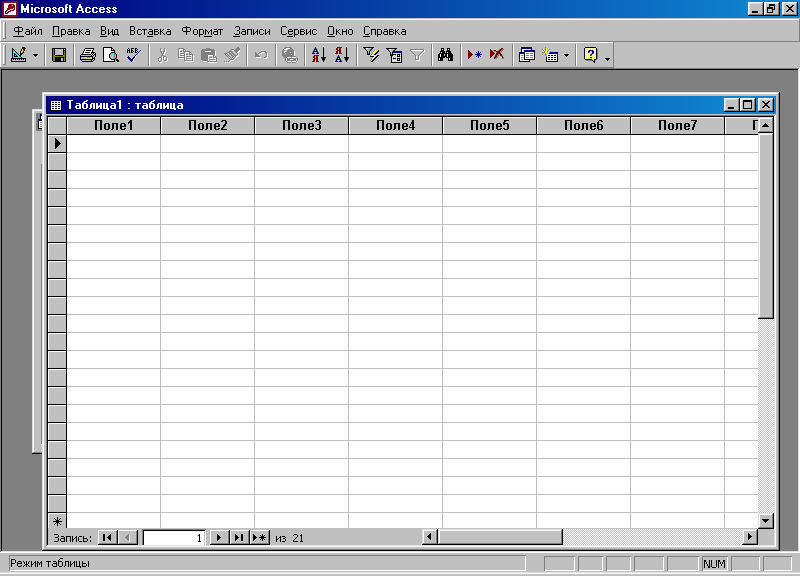Screen dimensions: 800x576
Task: Click the Таблица1 window title bar icon
Action: [x=56, y=105]
